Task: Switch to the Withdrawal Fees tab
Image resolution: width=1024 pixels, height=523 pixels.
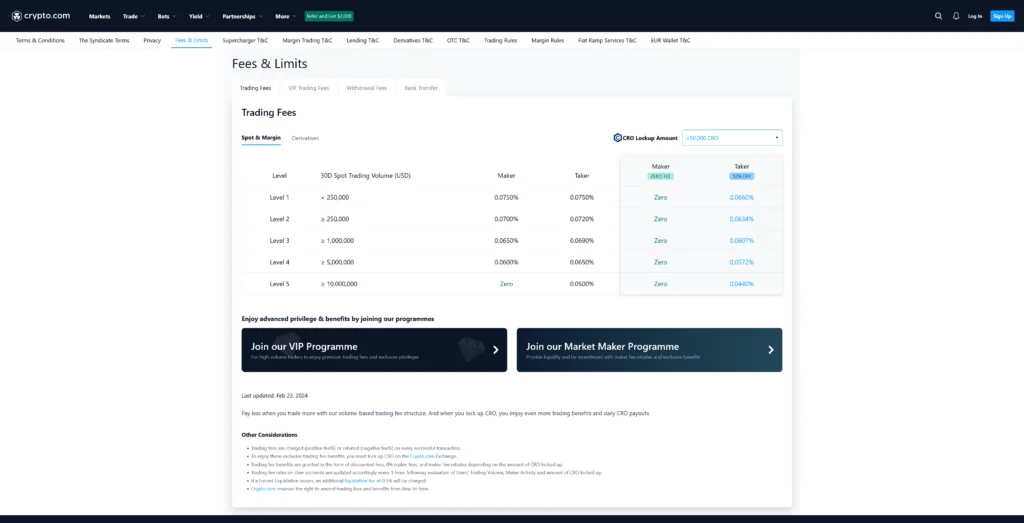Action: click(366, 88)
